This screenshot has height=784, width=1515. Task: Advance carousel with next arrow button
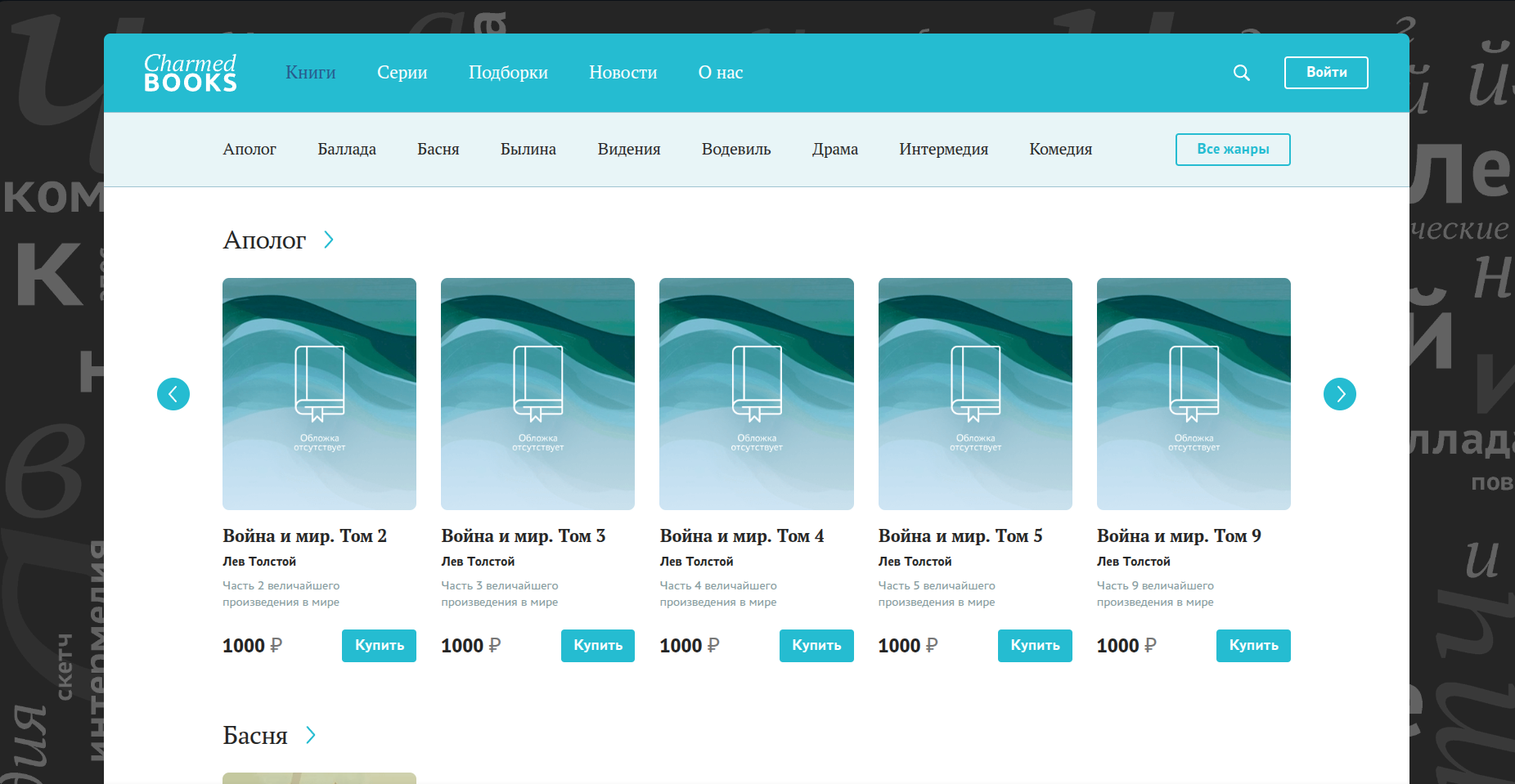tap(1339, 394)
